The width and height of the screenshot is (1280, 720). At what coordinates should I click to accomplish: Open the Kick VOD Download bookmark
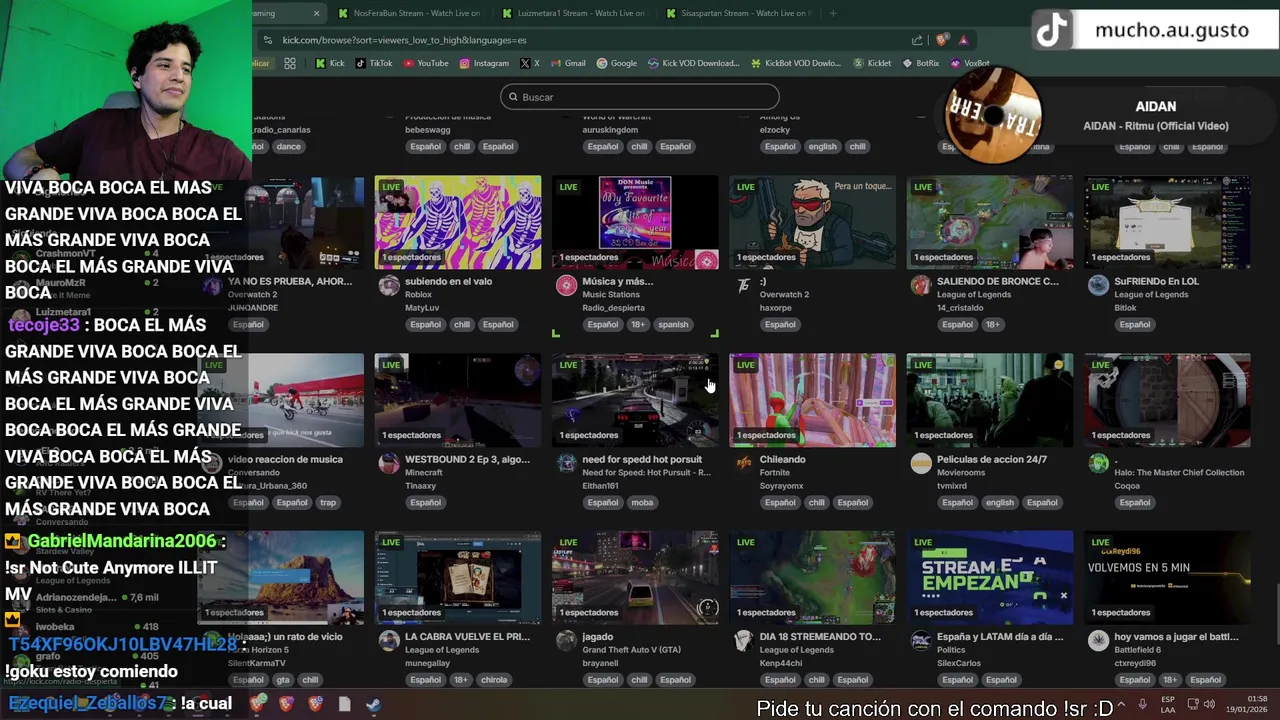(694, 63)
